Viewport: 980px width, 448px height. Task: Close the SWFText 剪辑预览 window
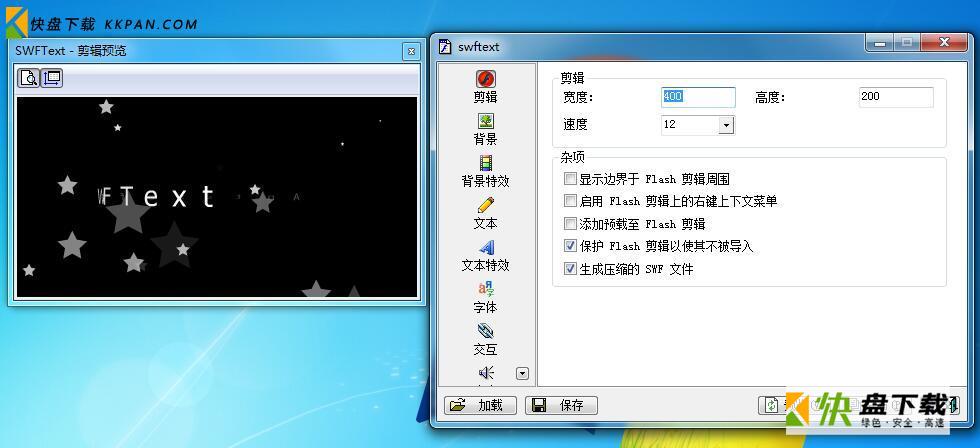(x=411, y=51)
